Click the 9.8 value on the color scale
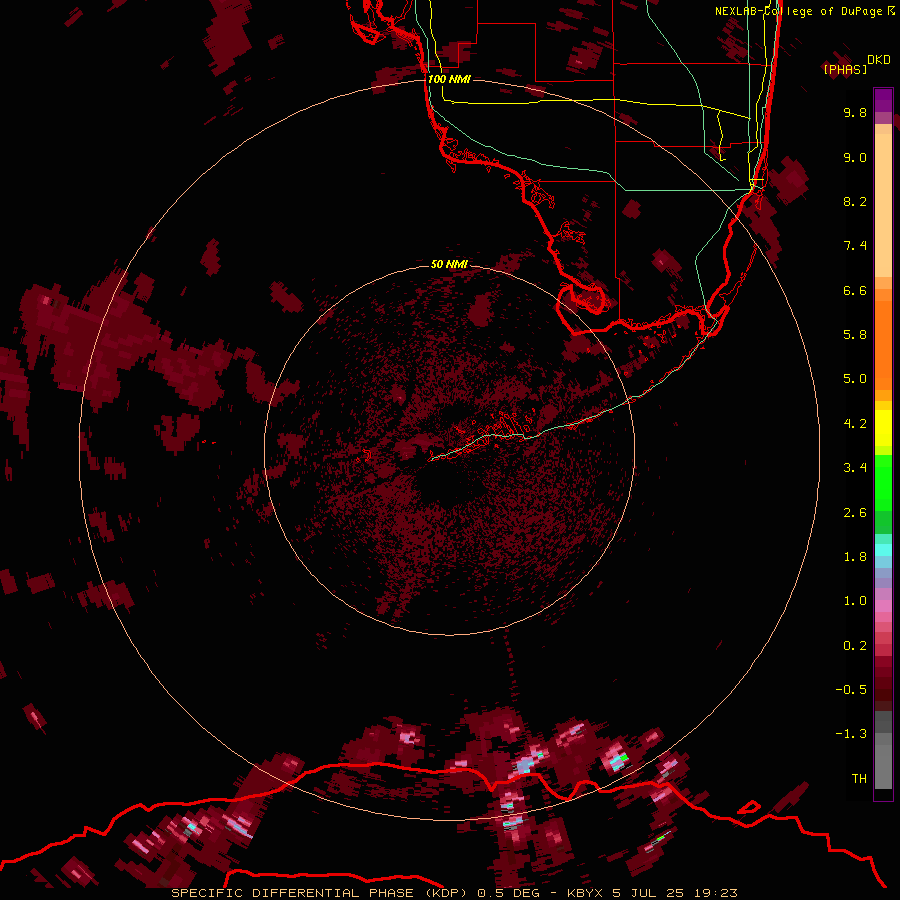900x900 pixels. pos(855,112)
